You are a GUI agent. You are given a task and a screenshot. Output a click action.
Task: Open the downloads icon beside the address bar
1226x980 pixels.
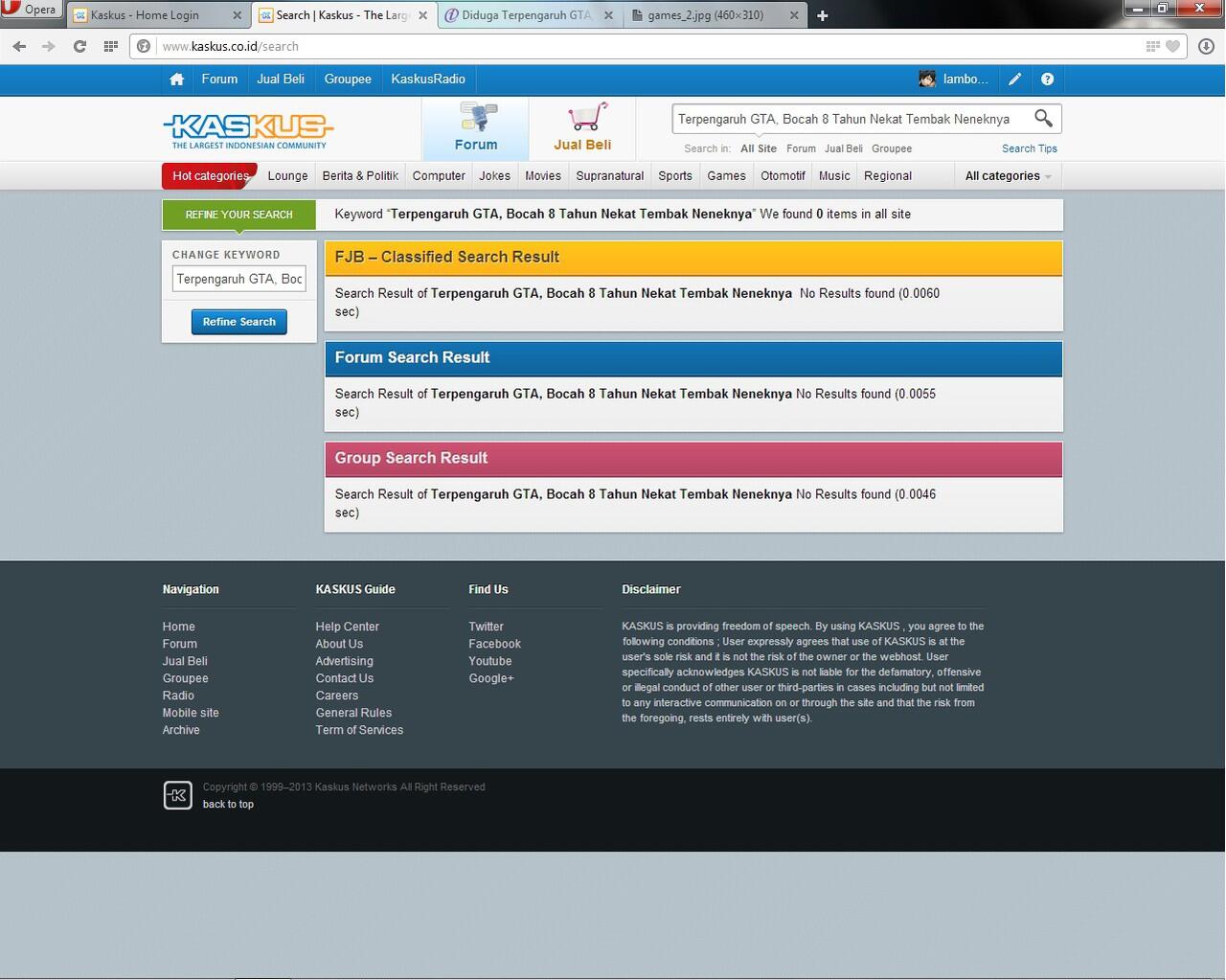point(1206,46)
